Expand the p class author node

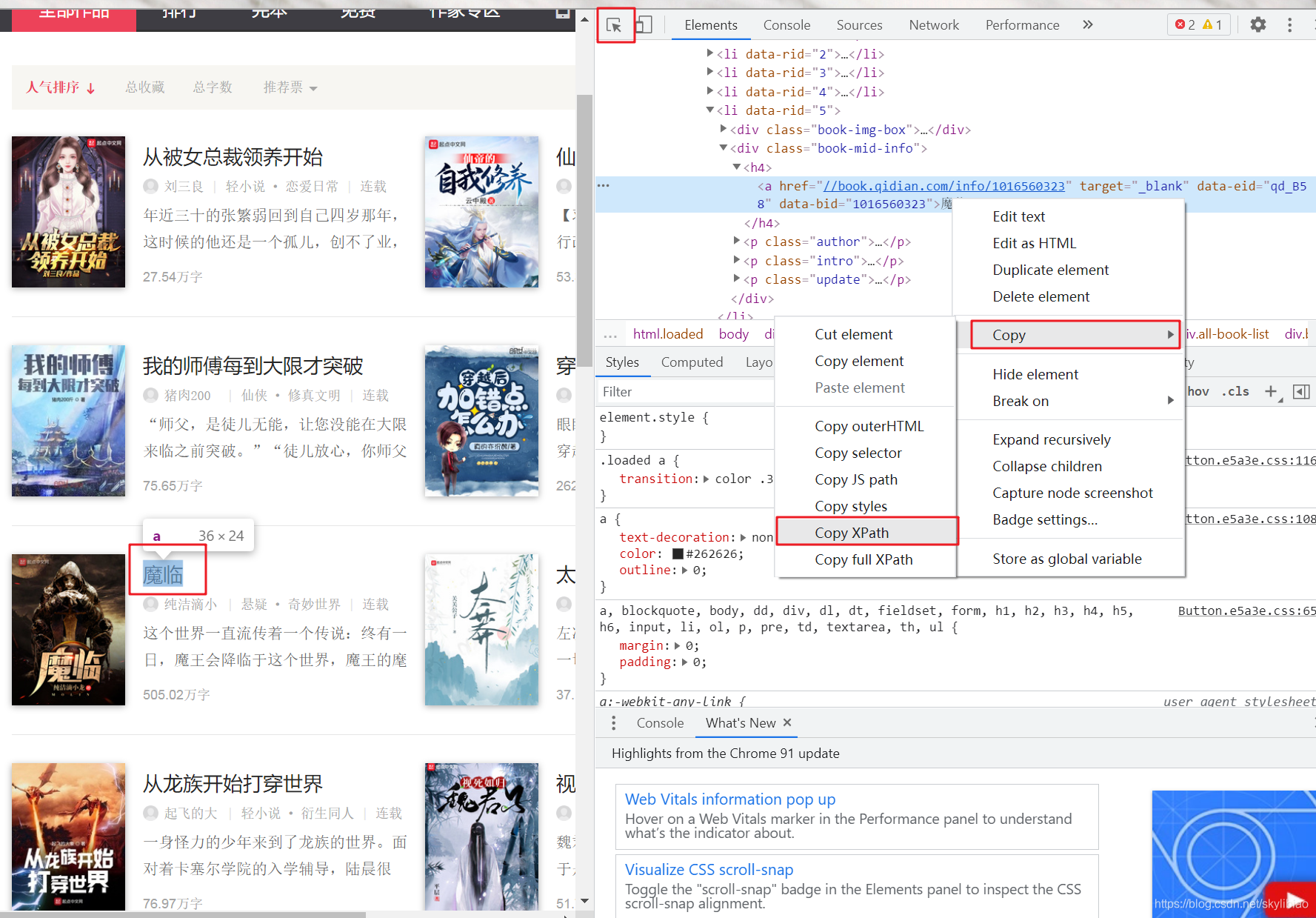click(737, 241)
